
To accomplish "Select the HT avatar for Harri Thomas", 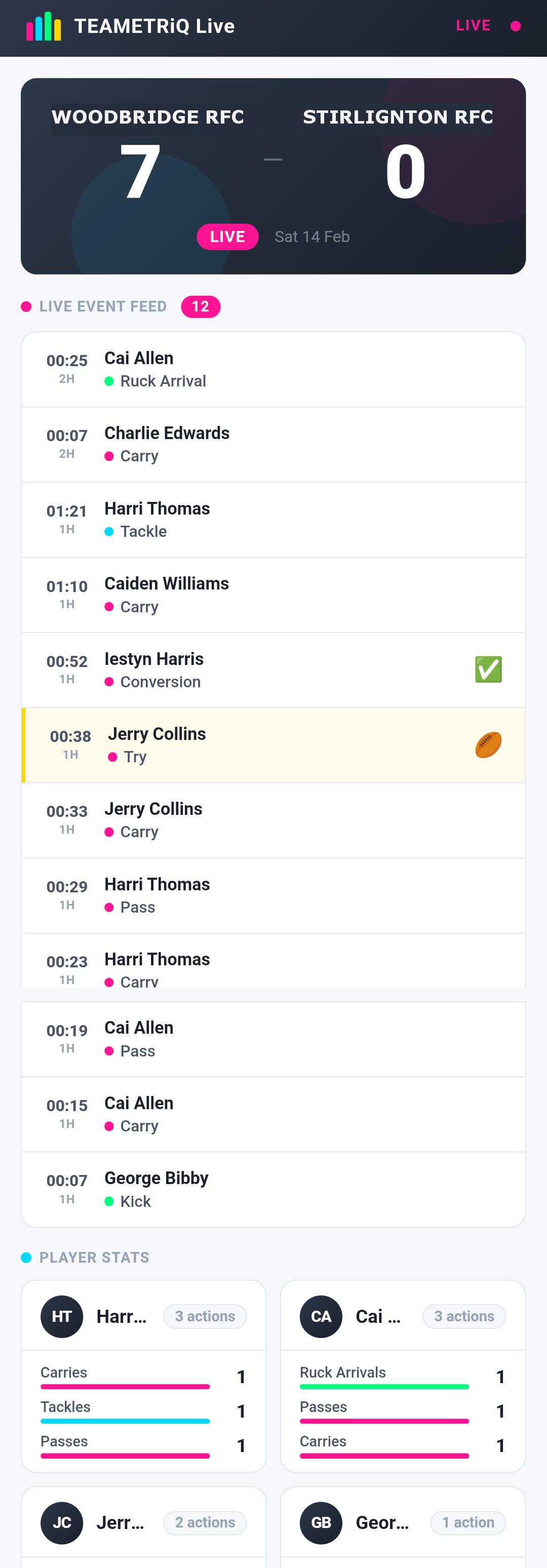I will (x=61, y=1317).
